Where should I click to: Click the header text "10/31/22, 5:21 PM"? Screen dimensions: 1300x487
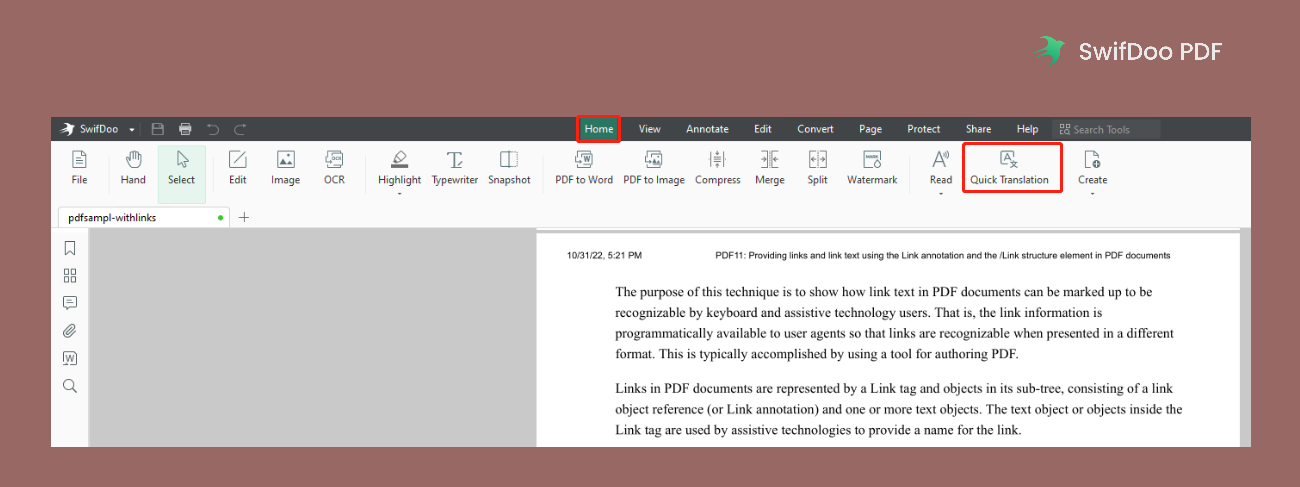[604, 255]
